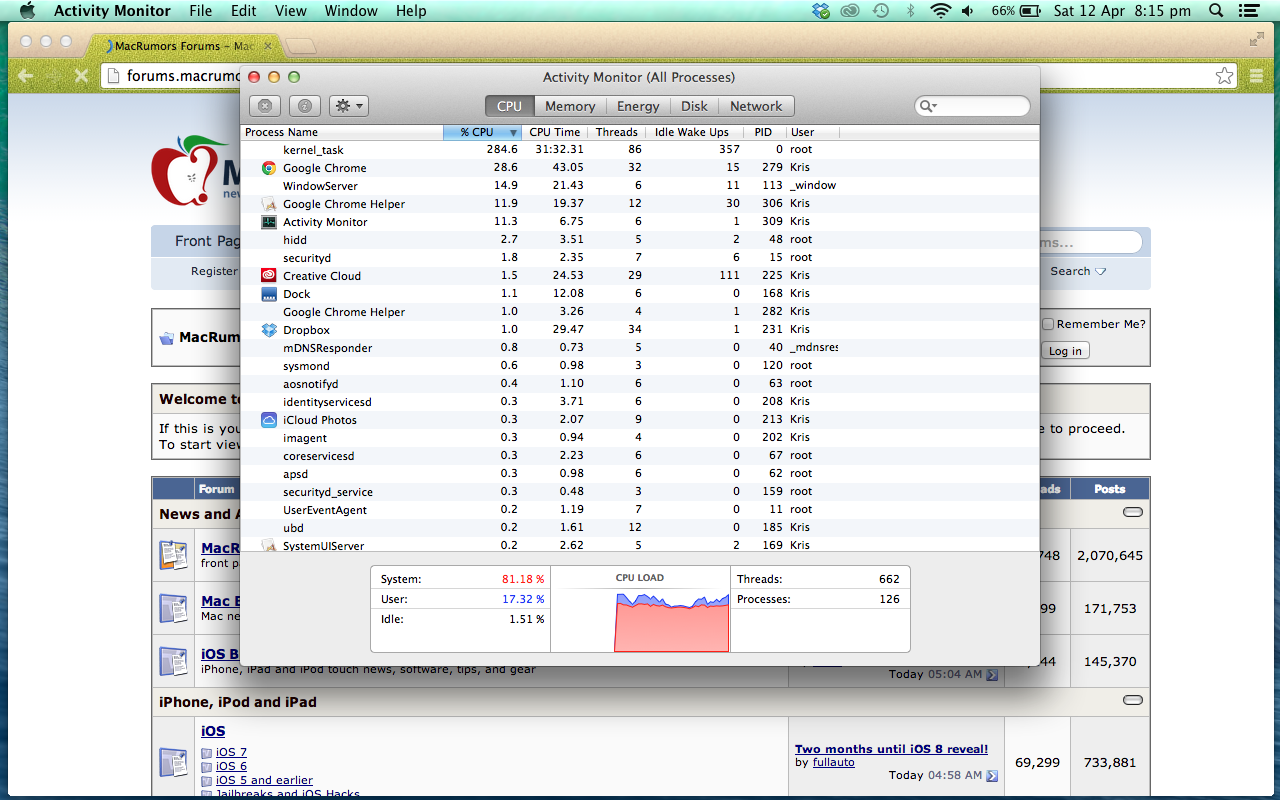Screen dimensions: 1280x800
Task: Select the first Google Chrome Helper row icon
Action: 269,204
